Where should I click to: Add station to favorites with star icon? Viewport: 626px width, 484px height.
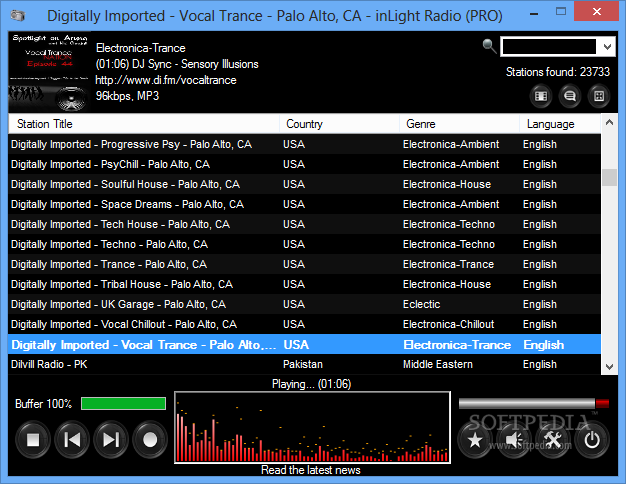point(475,440)
